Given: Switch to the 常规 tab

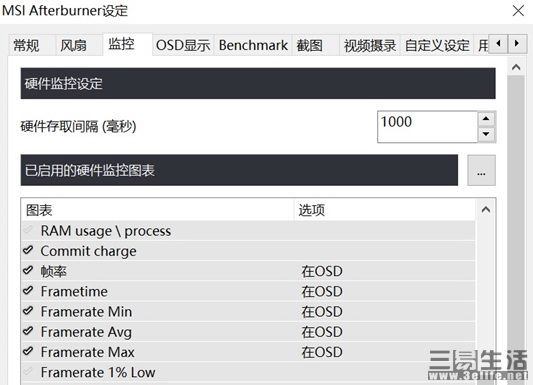Looking at the screenshot, I should pos(32,45).
